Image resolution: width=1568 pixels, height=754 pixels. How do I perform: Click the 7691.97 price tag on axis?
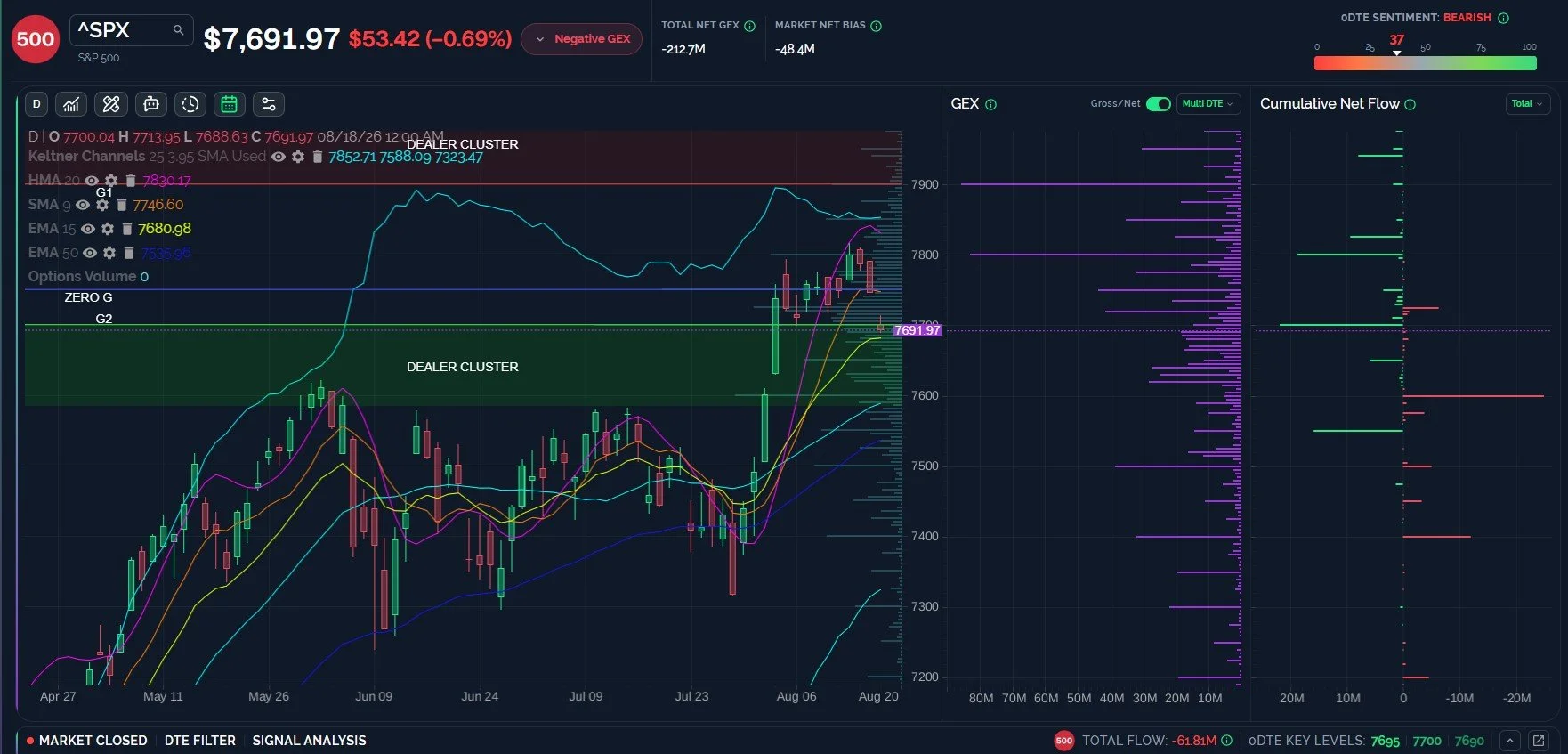point(917,330)
